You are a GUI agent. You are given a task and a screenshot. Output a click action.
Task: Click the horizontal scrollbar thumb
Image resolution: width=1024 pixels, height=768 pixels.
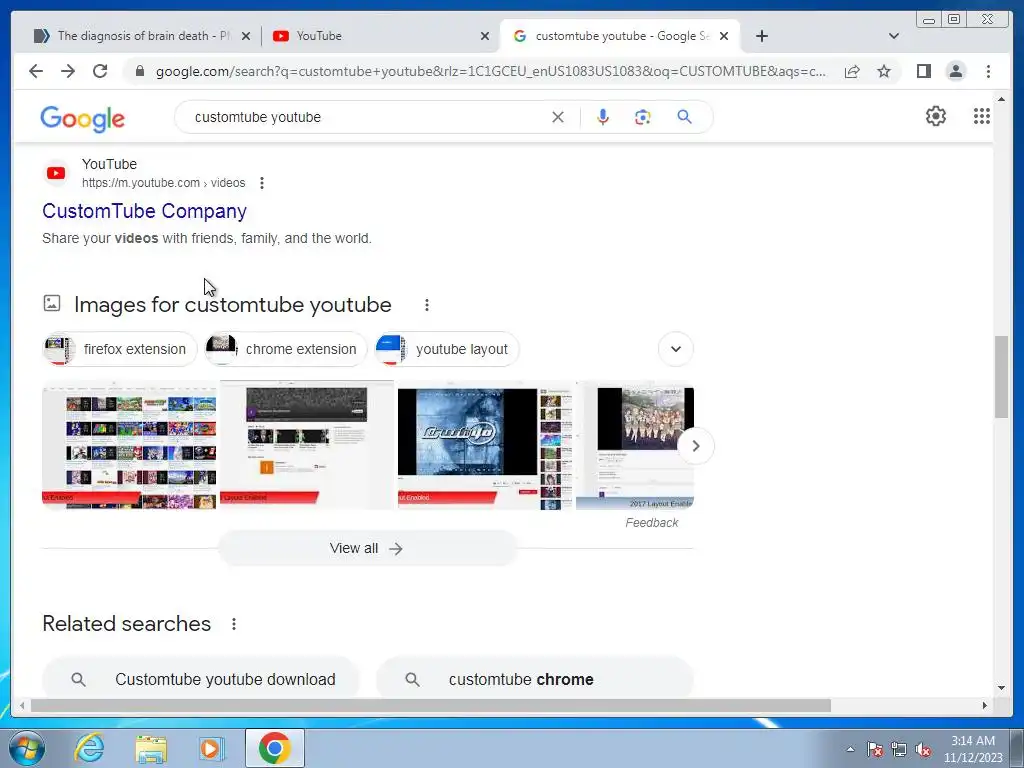pos(431,705)
